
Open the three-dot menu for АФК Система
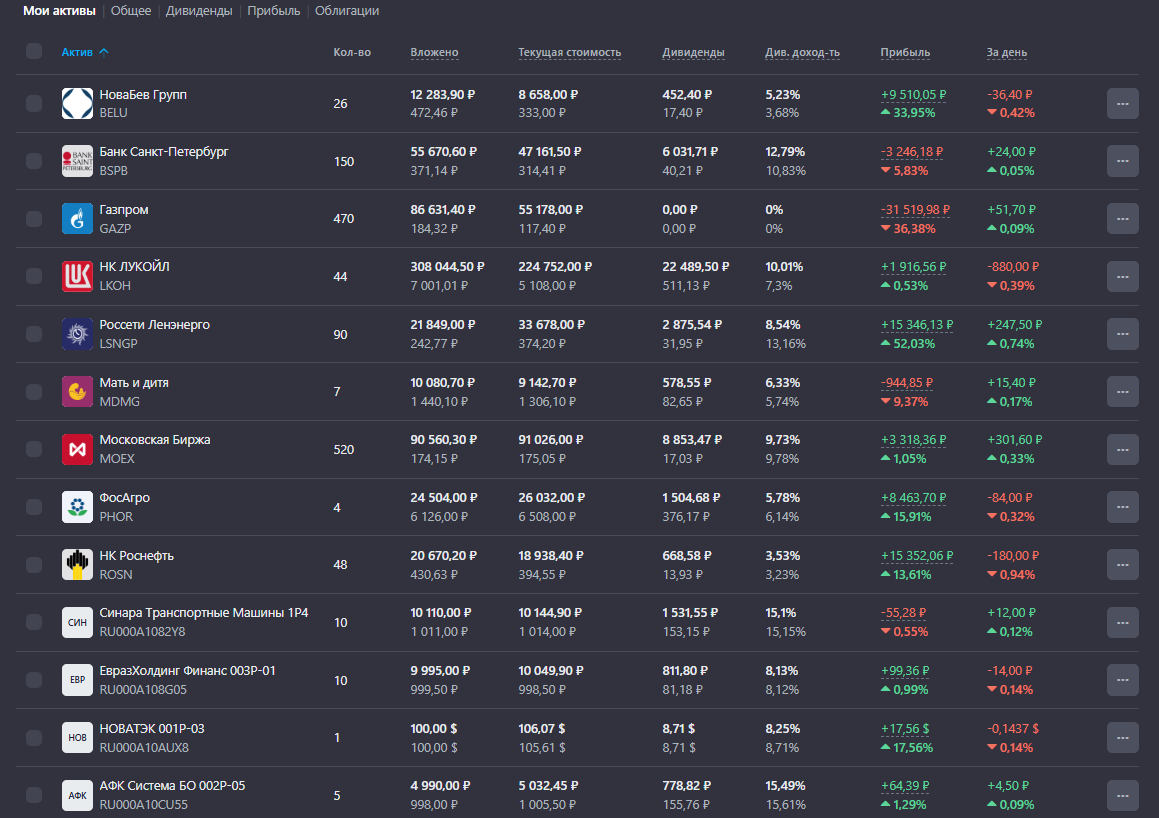pos(1122,795)
